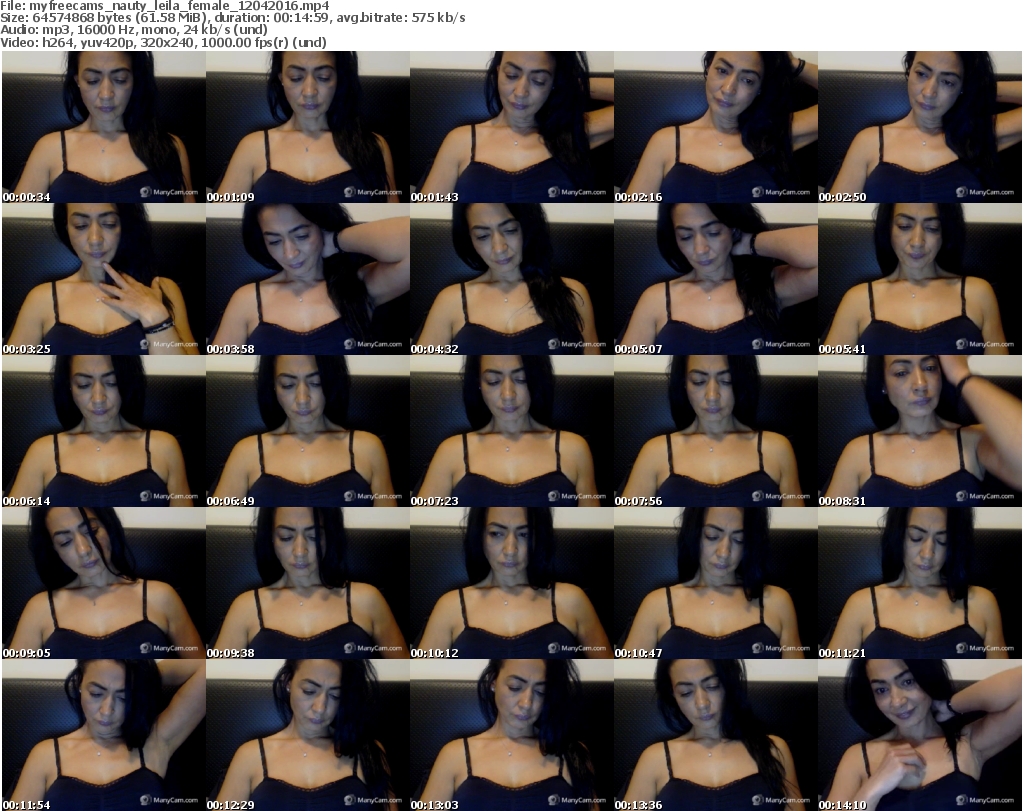Screen dimensions: 1024x811
Task: Click the frame stamped 00:14:10
Action: [x=920, y=735]
